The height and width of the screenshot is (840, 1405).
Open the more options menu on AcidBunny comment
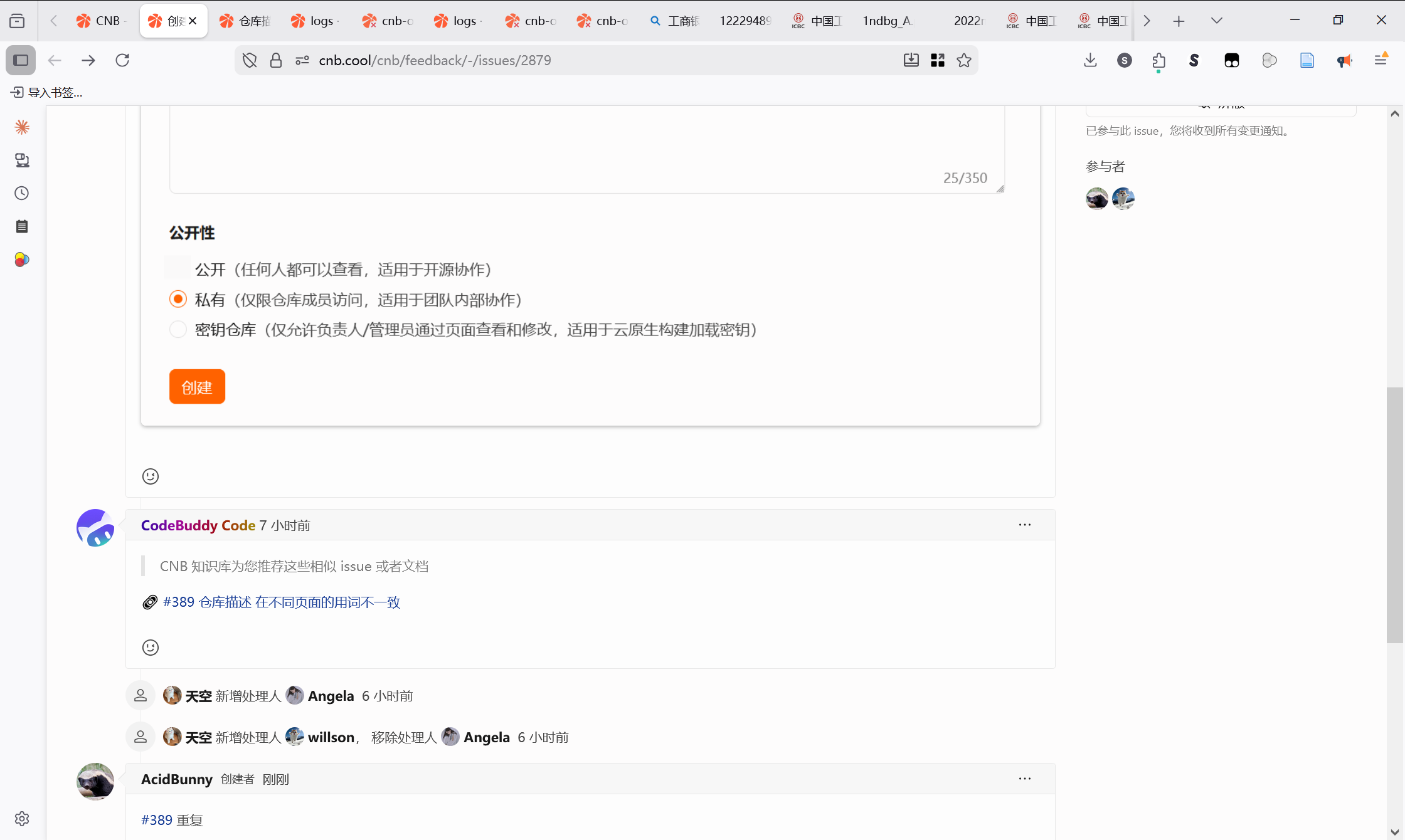[1025, 779]
